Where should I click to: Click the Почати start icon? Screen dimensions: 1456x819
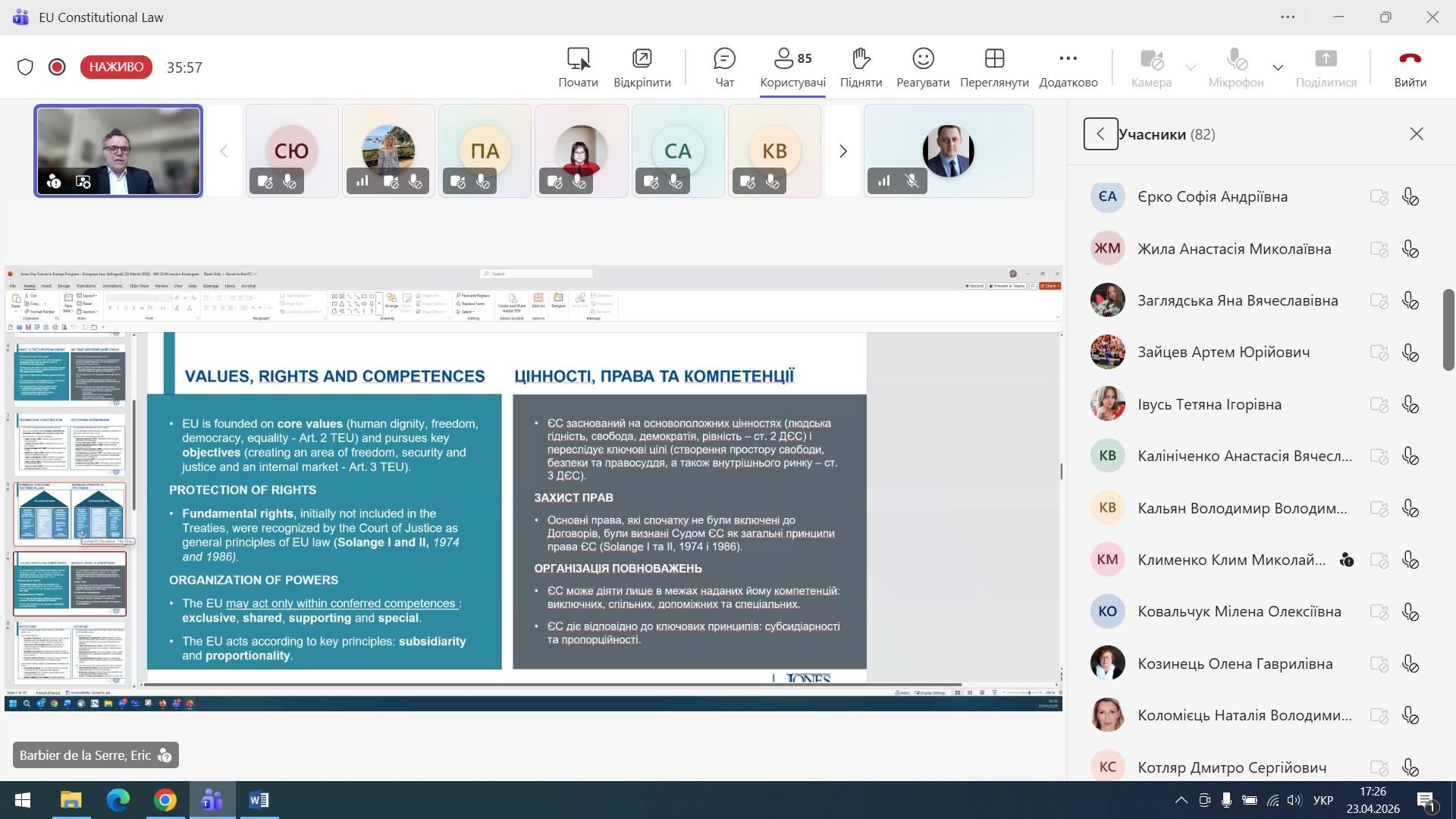pos(578,67)
